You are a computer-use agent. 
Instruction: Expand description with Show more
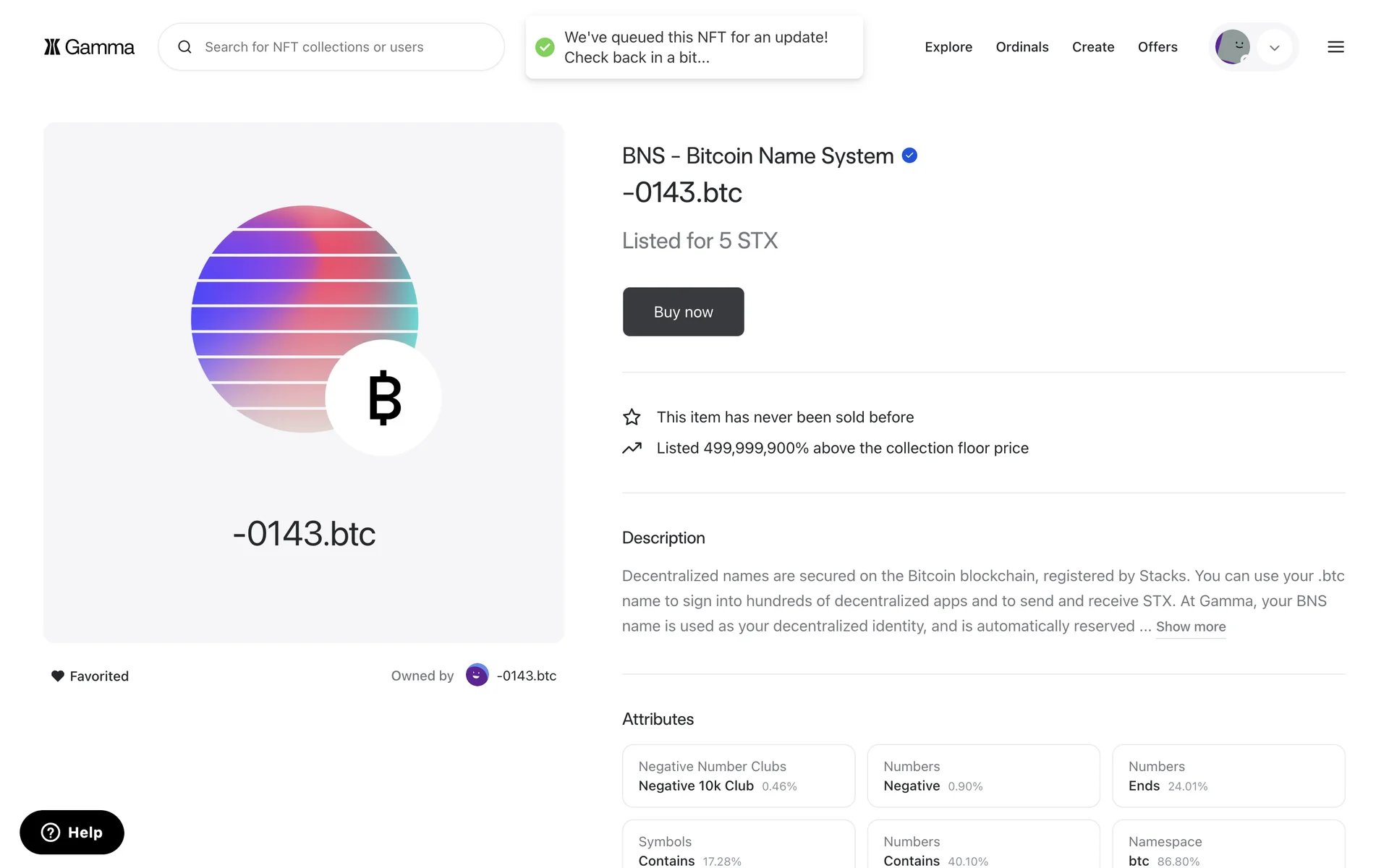[x=1190, y=627]
